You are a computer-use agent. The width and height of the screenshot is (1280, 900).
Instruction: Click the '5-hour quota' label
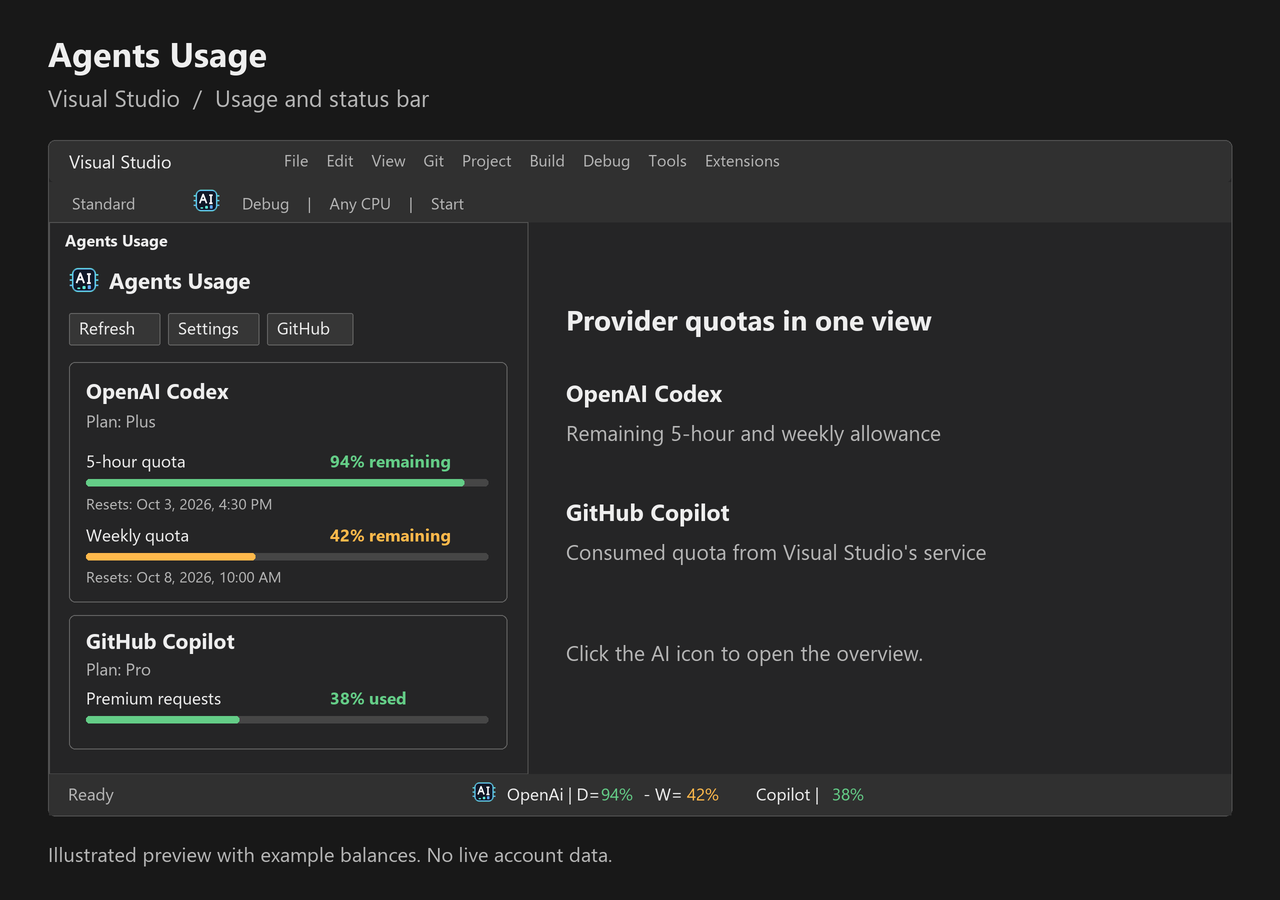point(135,462)
